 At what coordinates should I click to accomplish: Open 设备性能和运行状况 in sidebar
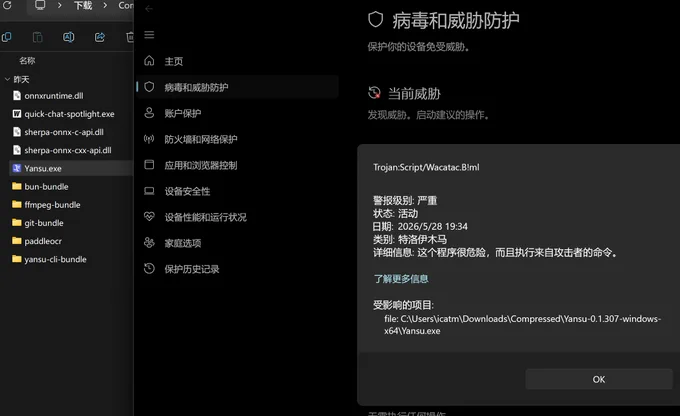pos(206,218)
